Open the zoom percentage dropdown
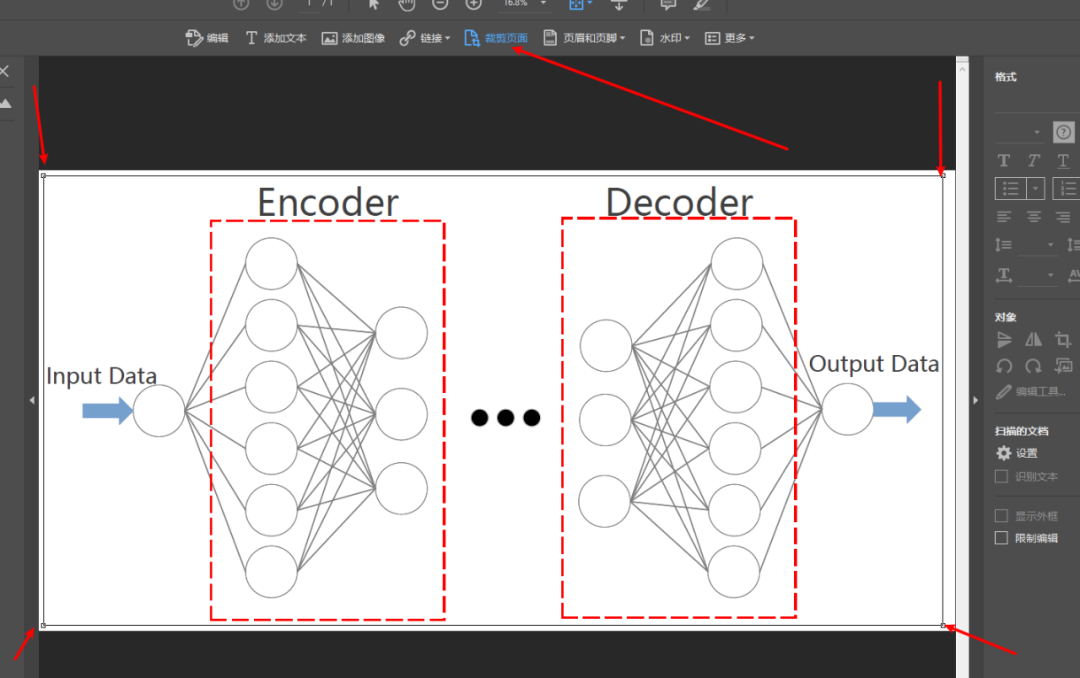Screen dimensions: 1080x678 point(543,3)
